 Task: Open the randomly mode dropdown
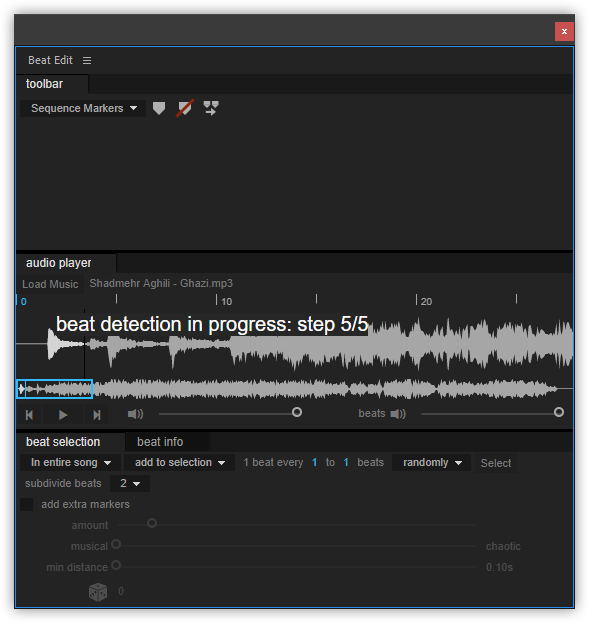click(x=432, y=462)
